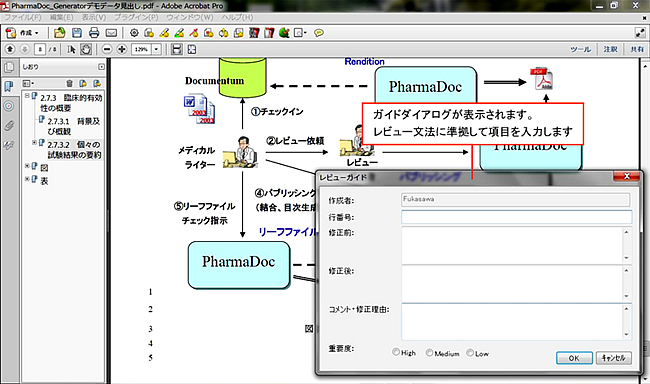The width and height of the screenshot is (650, 384).
Task: Select the Low importance radio button
Action: 470,352
